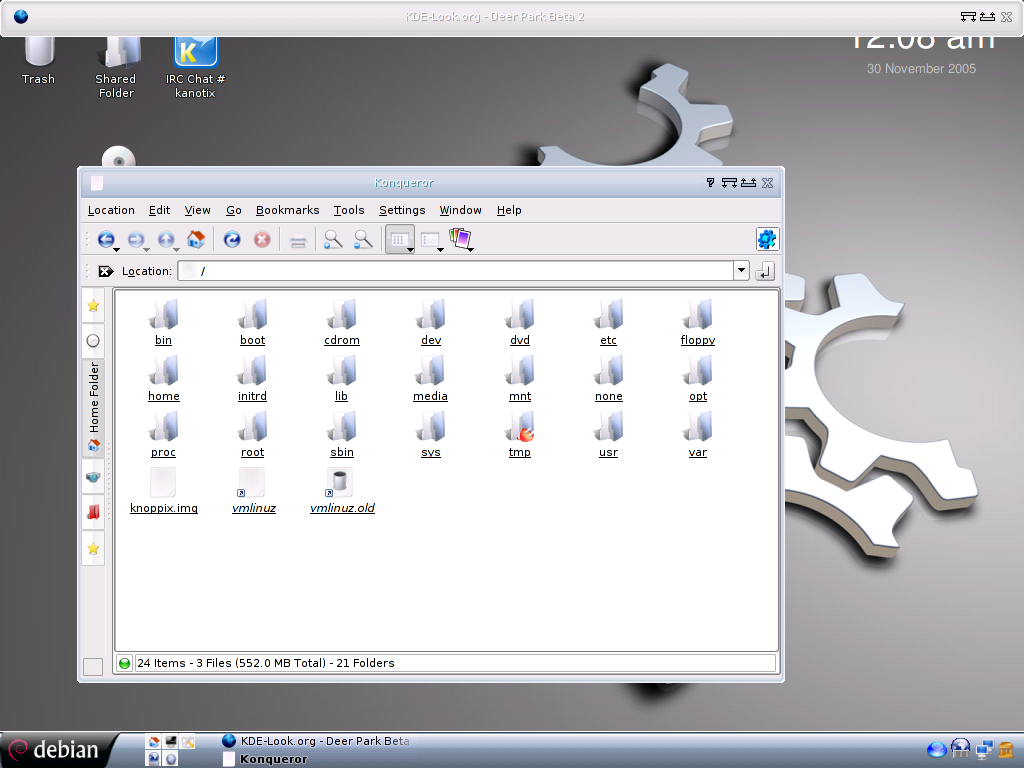Open the Tools menu
Viewport: 1024px width, 768px height.
(349, 210)
